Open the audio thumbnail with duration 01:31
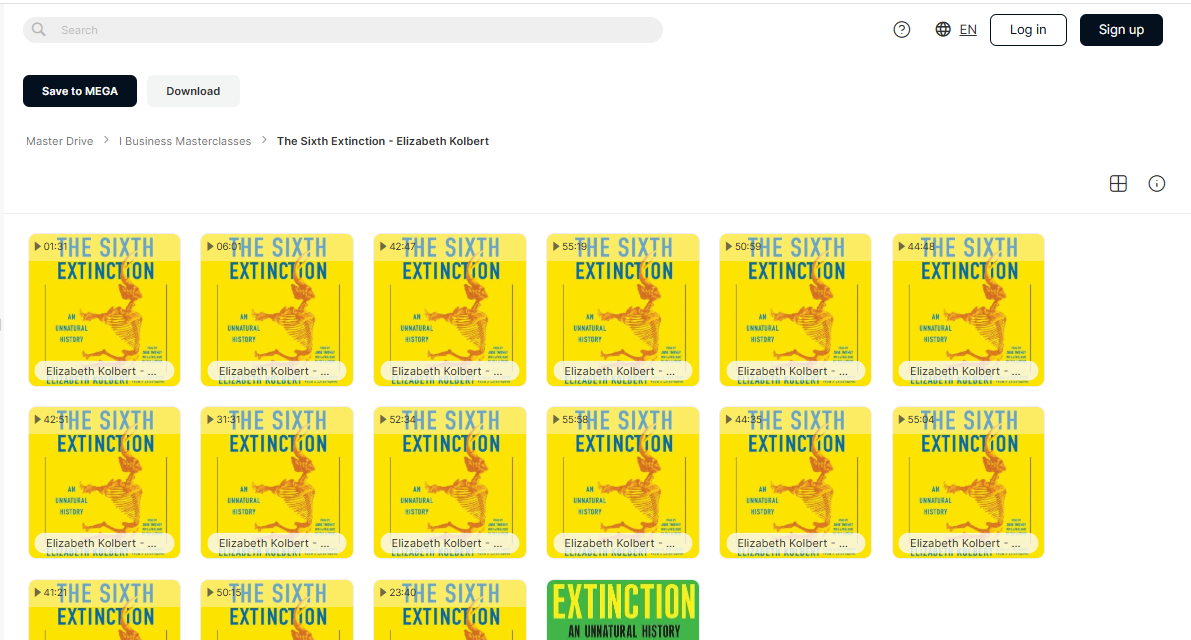The width and height of the screenshot is (1191, 640). (105, 310)
